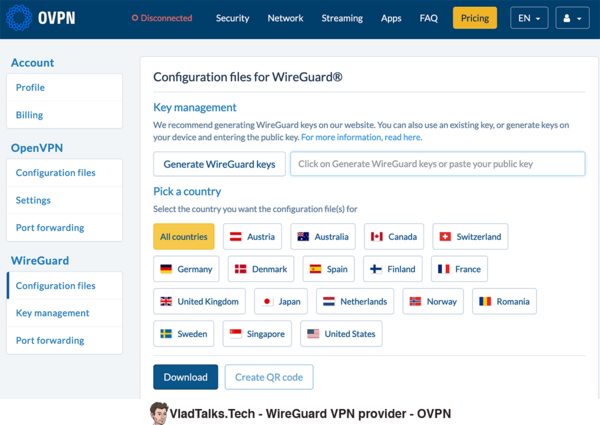Screen dimensions: 600x425
Task: Select Norway flag button
Action: click(x=433, y=301)
